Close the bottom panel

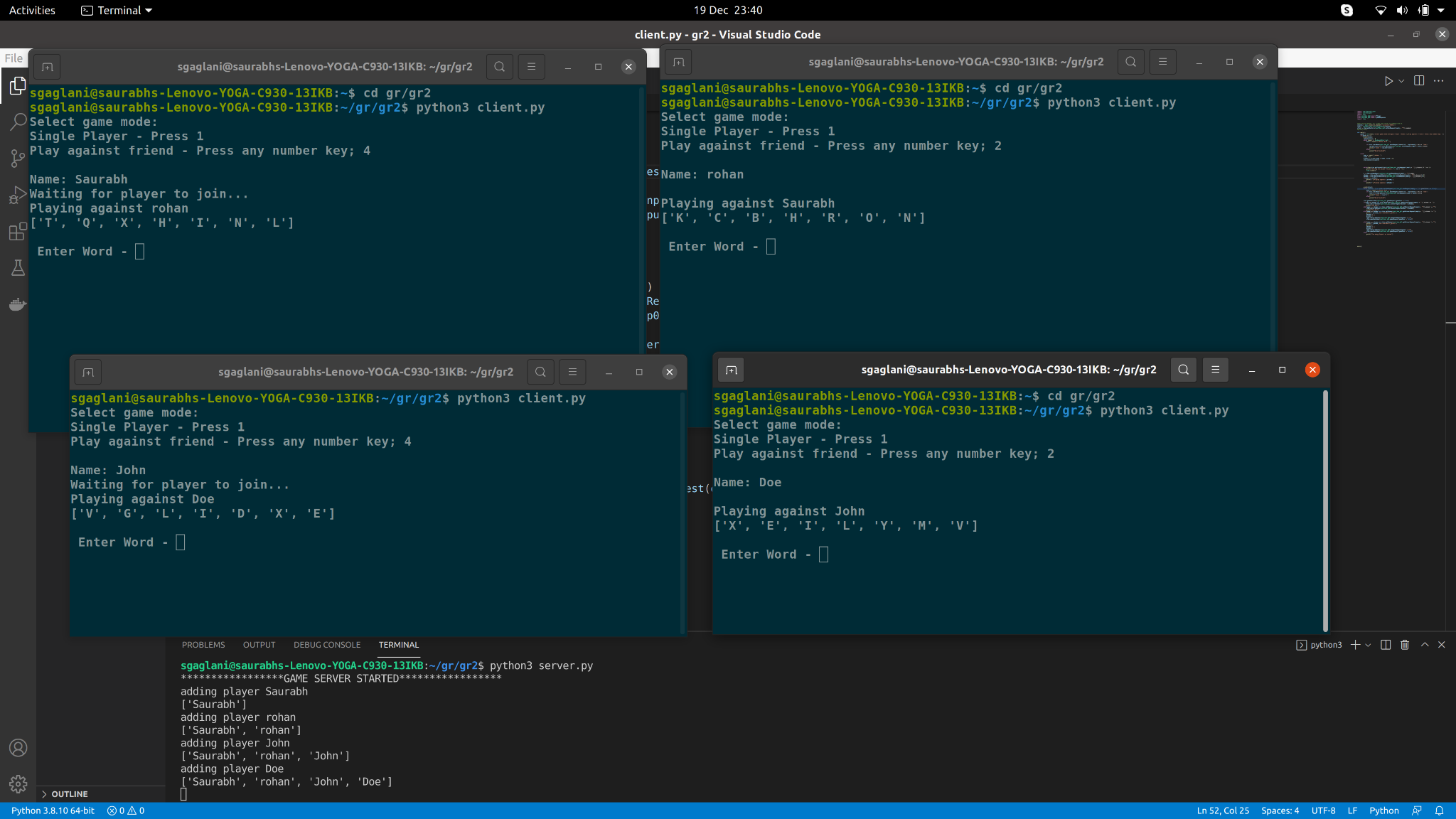(1442, 645)
